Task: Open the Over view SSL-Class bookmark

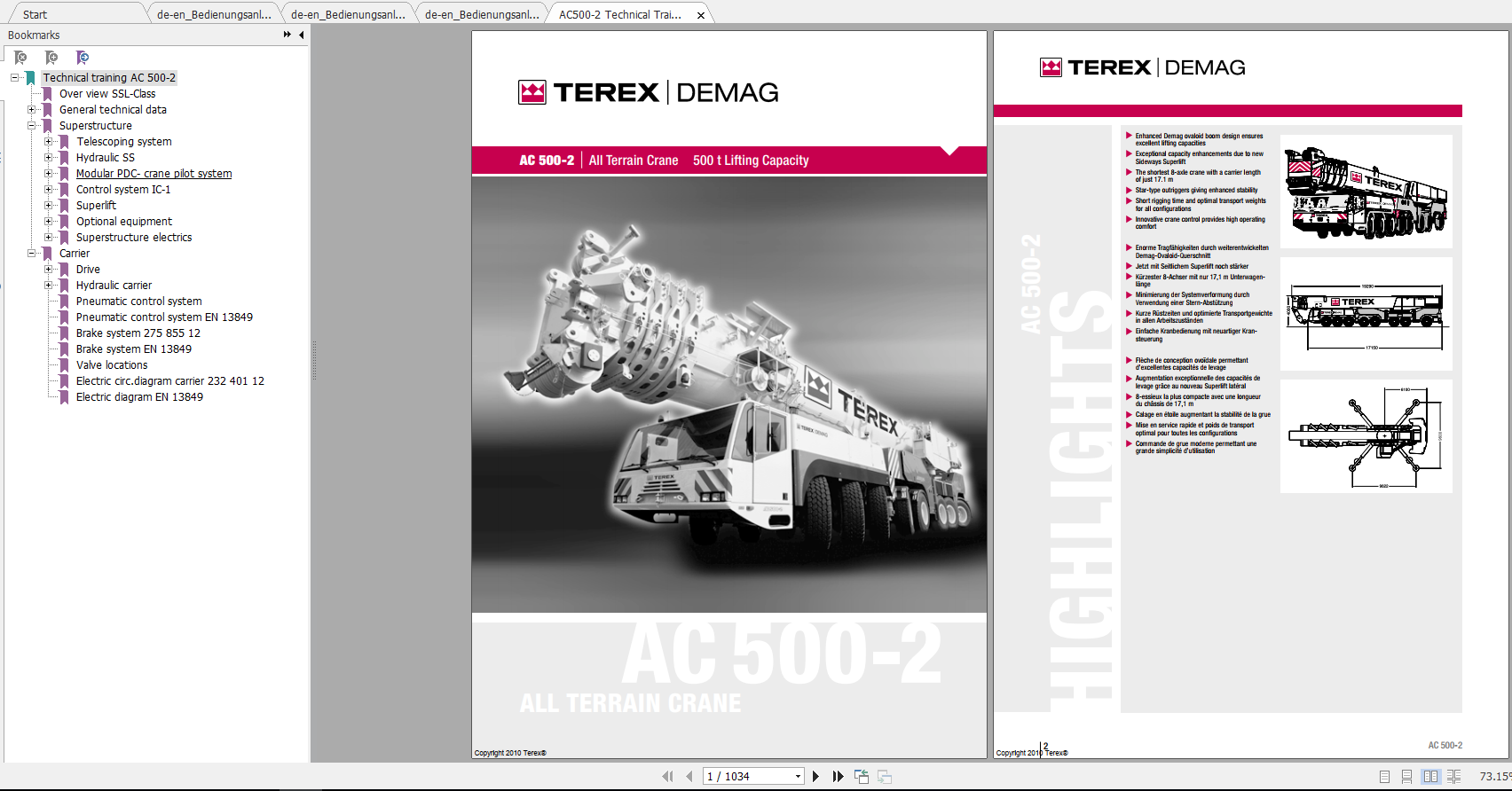Action: (x=107, y=94)
